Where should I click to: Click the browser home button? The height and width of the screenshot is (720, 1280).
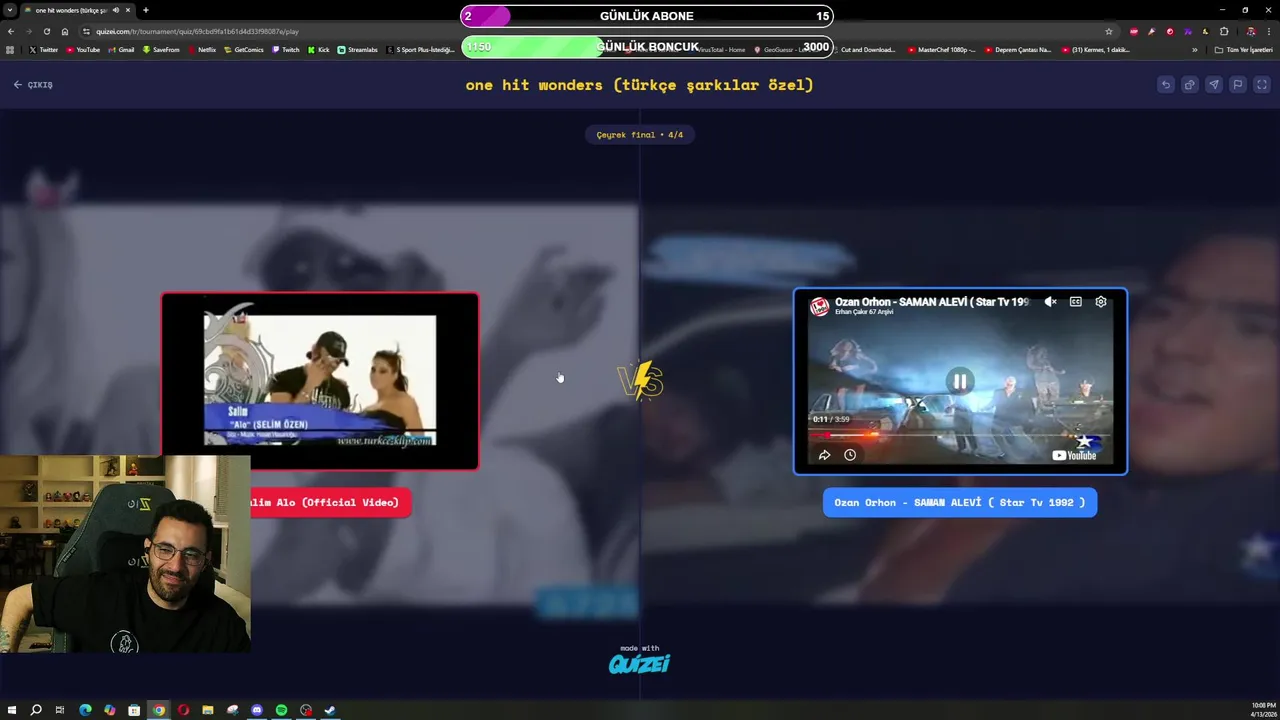click(x=65, y=31)
